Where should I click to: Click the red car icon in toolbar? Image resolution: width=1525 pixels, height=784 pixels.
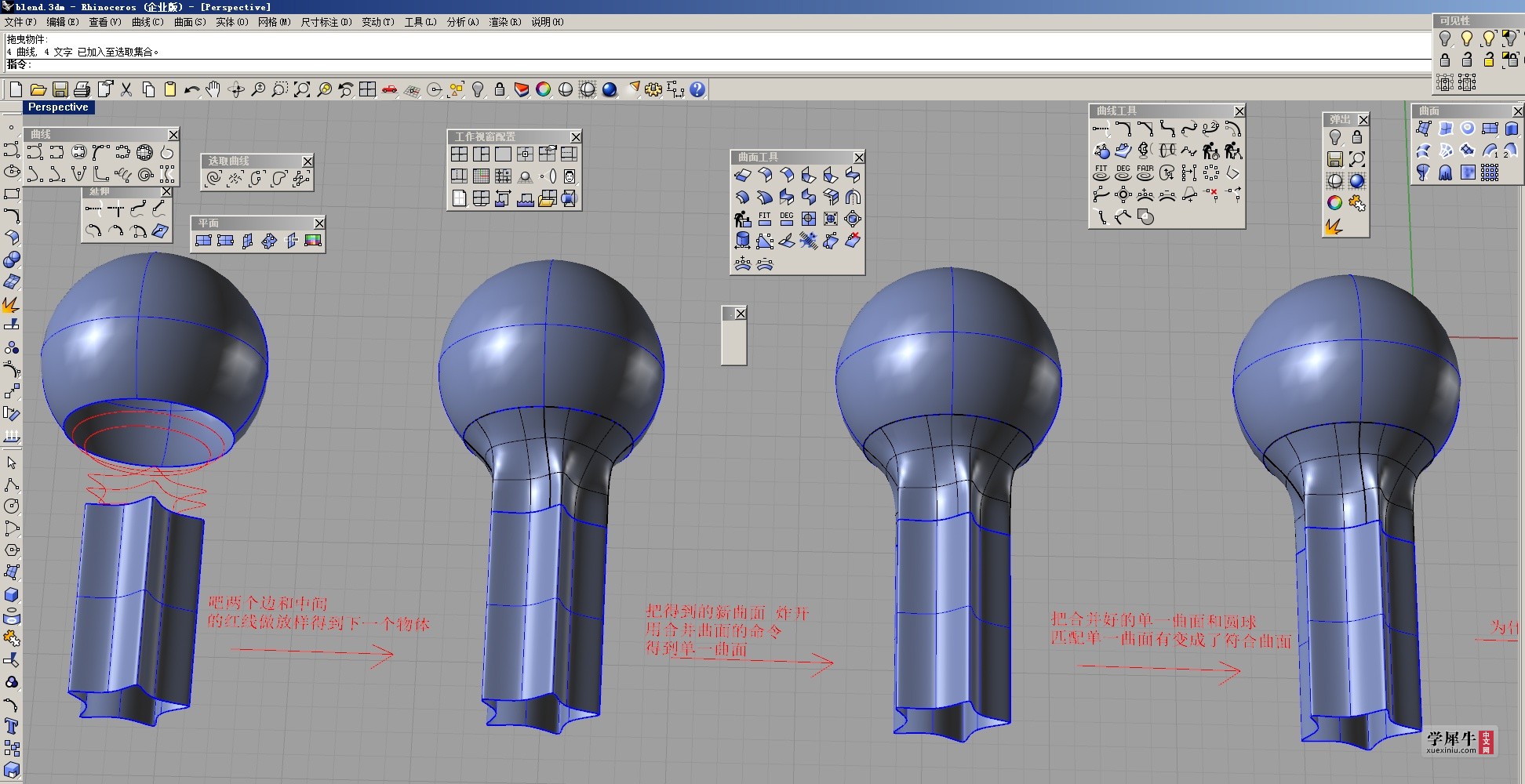click(389, 89)
